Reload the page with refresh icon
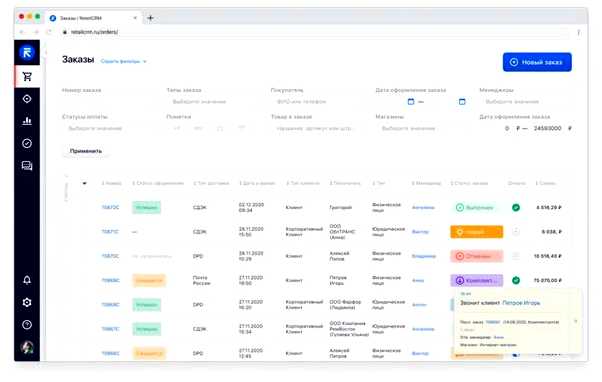 click(x=49, y=32)
